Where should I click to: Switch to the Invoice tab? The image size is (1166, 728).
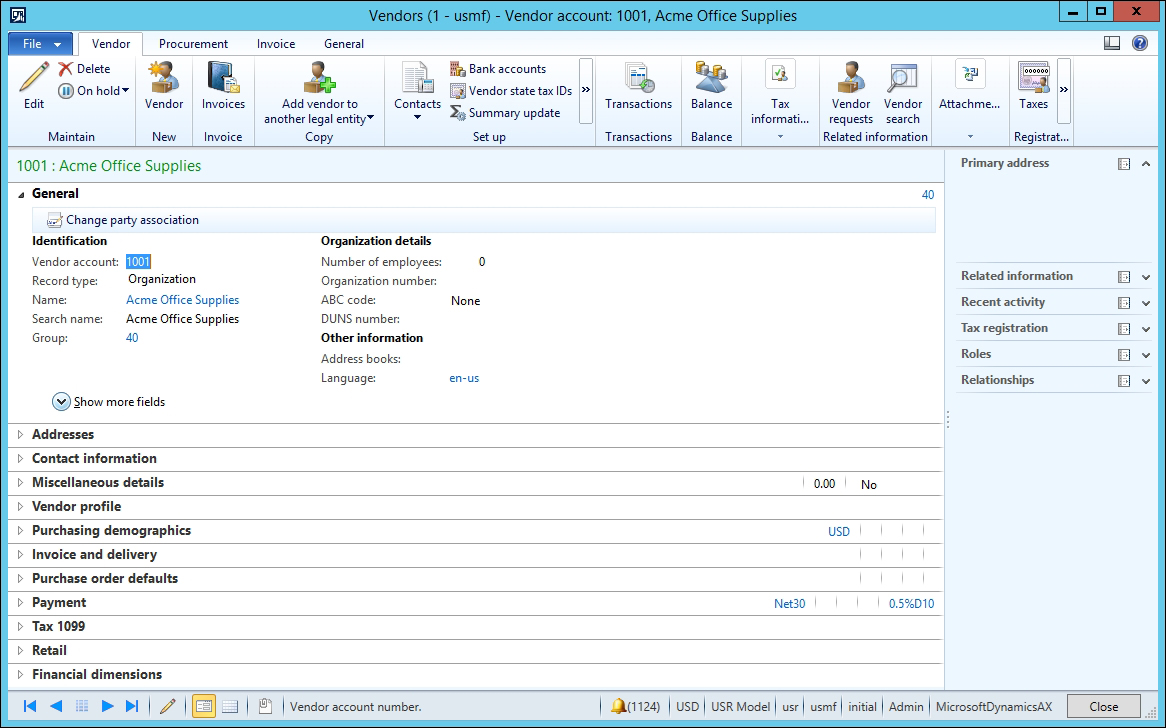(x=276, y=44)
